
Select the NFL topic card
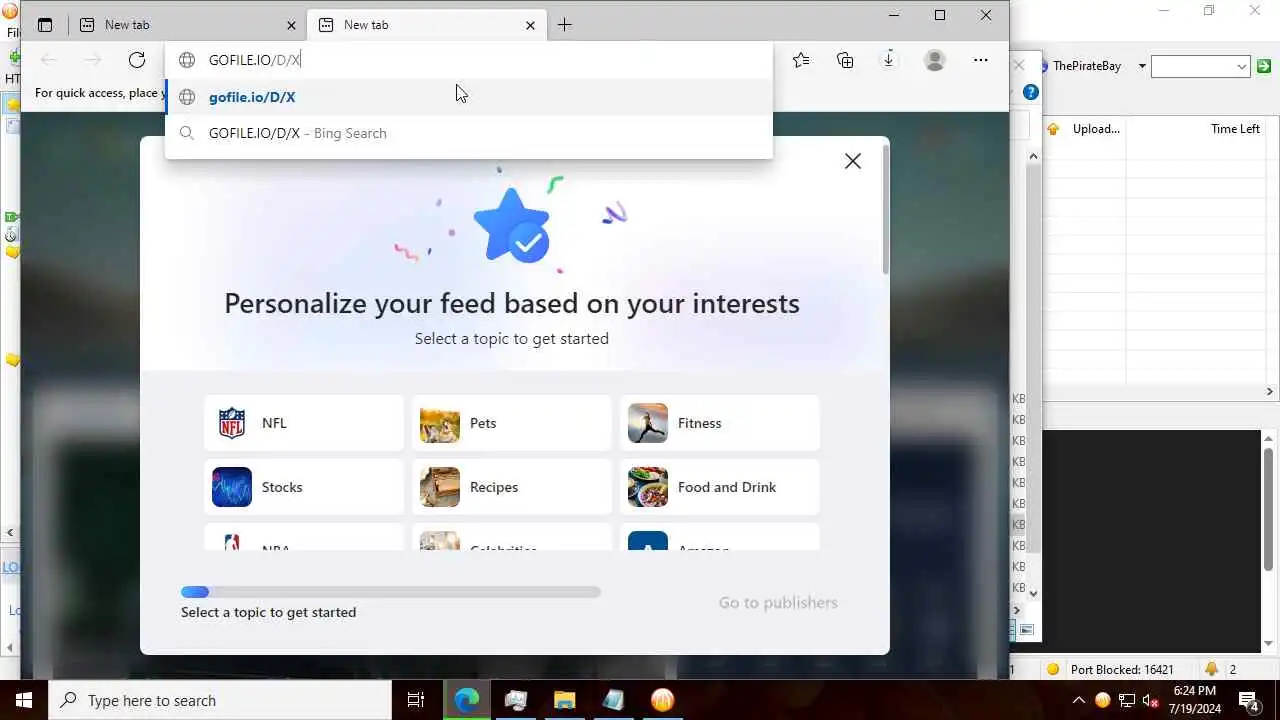[x=304, y=423]
